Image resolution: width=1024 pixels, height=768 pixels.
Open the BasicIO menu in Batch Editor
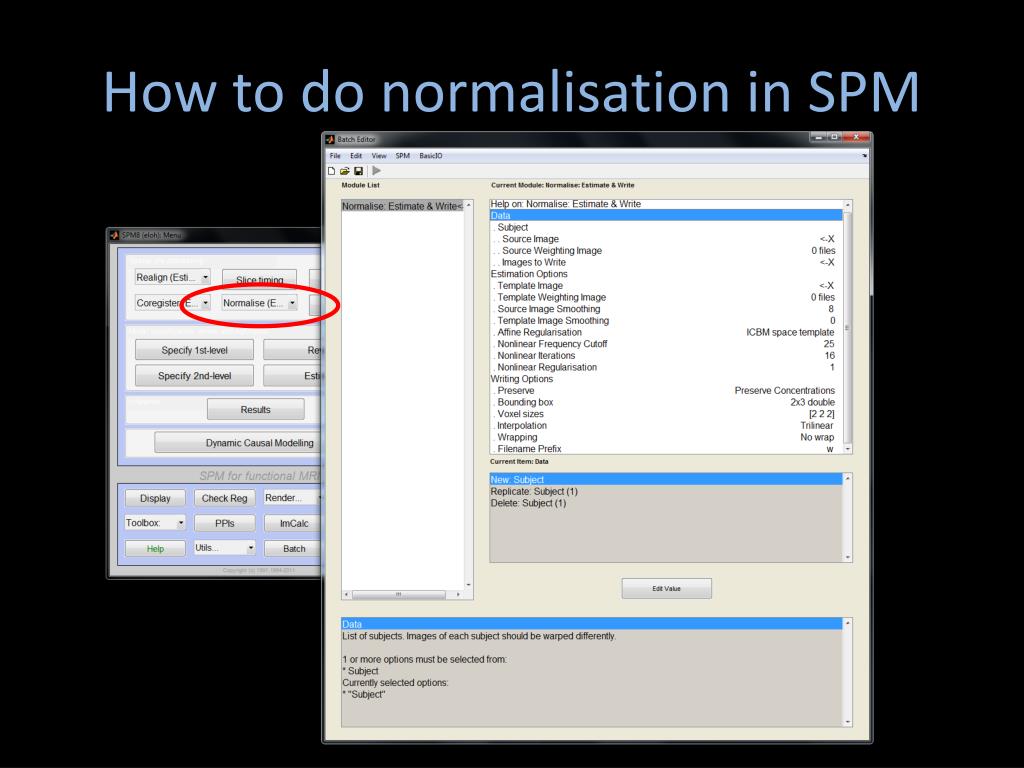[430, 156]
